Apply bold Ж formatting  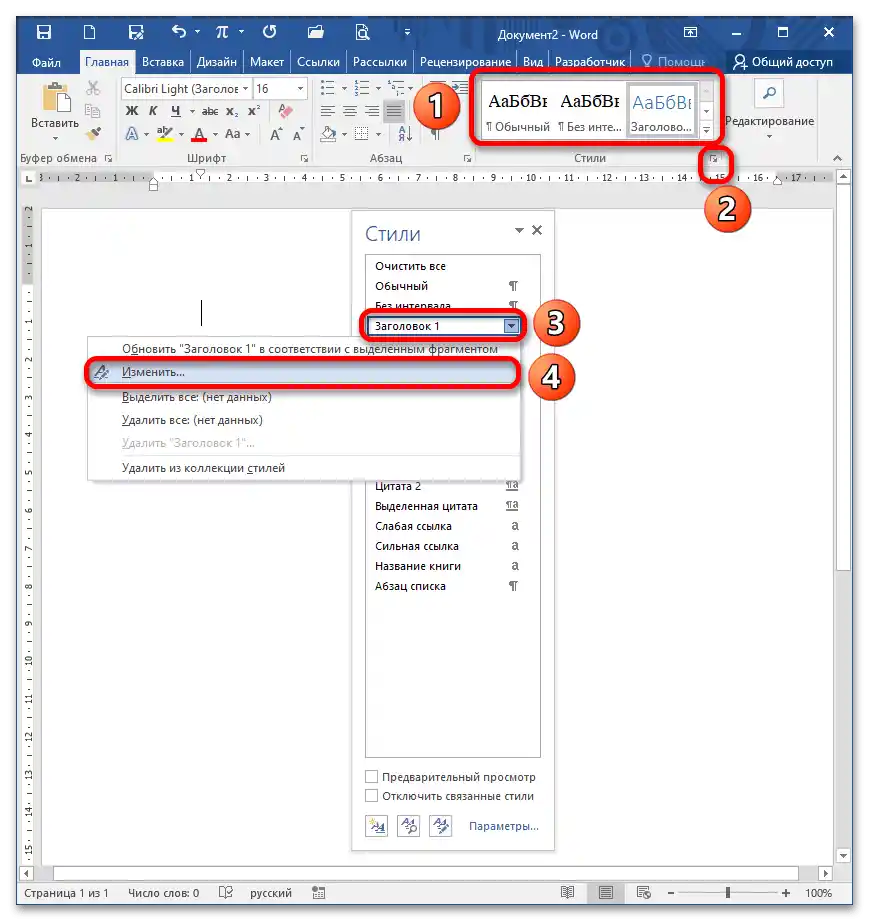click(132, 111)
